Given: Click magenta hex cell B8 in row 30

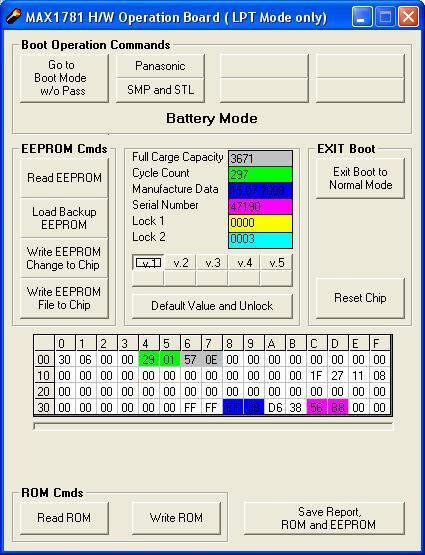Looking at the screenshot, I should coord(338,407).
